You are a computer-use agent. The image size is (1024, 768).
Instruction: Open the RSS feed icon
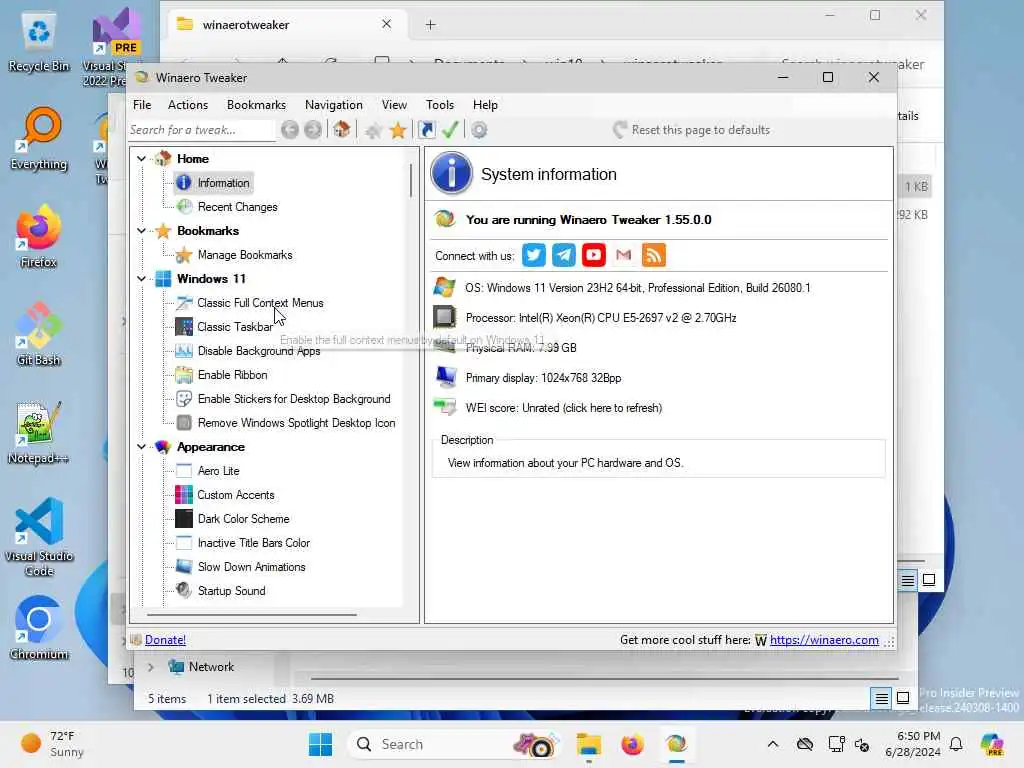[654, 255]
